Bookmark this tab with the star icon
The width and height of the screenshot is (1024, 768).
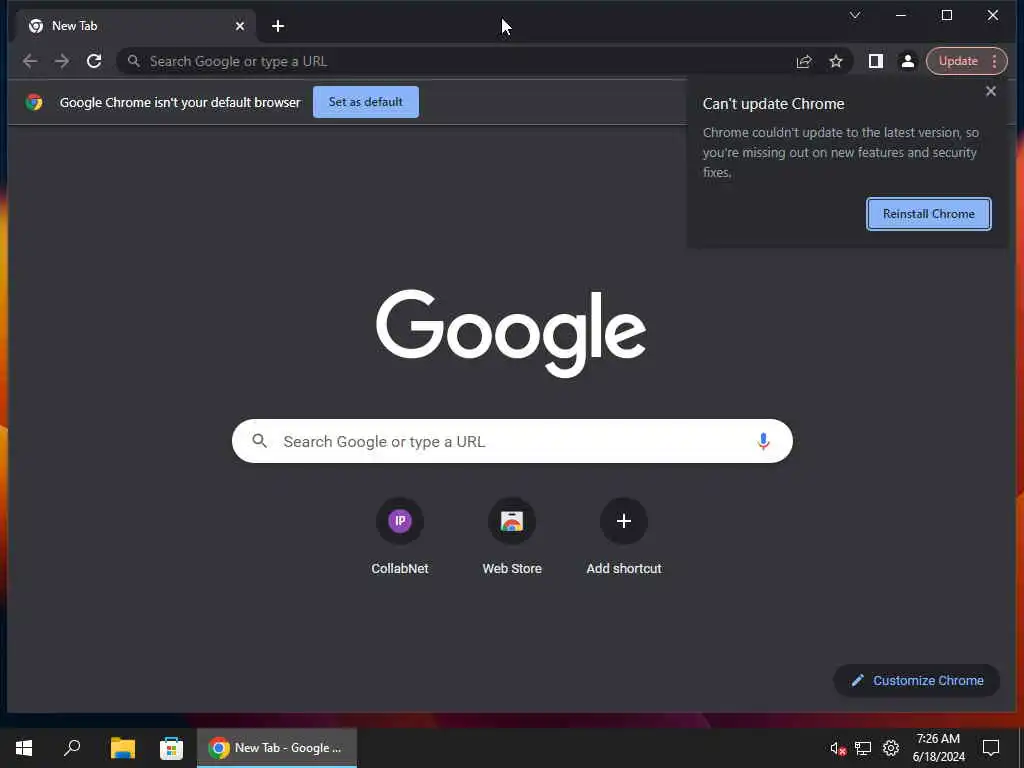pyautogui.click(x=836, y=61)
